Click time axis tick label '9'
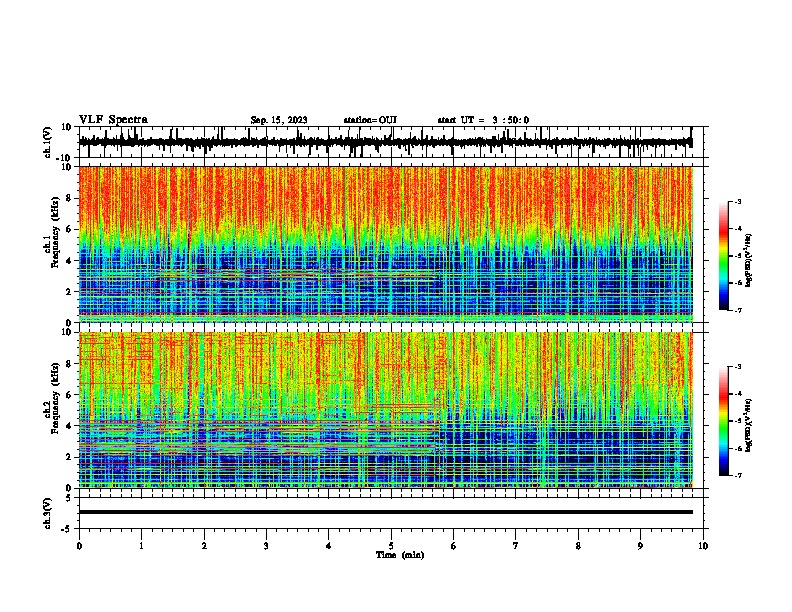 (640, 546)
